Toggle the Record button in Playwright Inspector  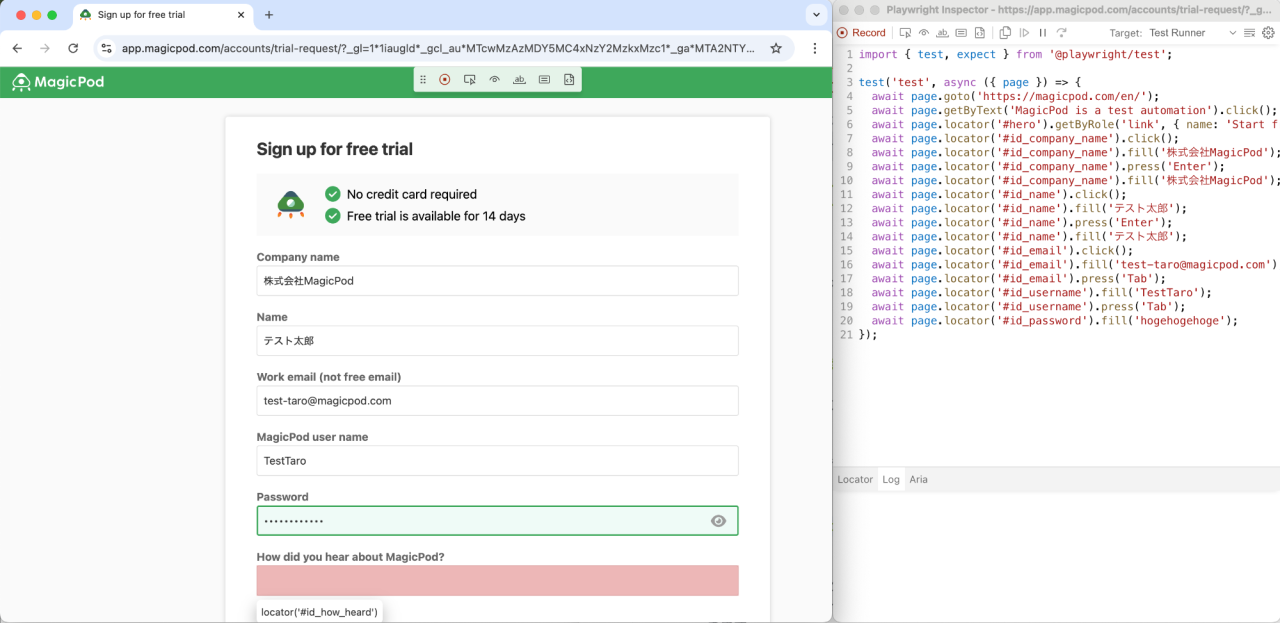pyautogui.click(x=861, y=33)
